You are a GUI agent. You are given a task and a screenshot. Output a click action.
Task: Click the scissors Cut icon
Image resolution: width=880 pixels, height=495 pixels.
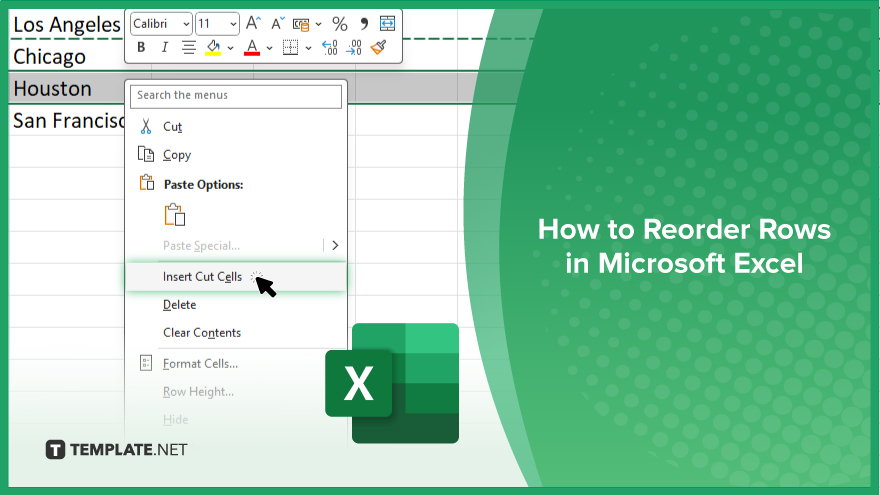pyautogui.click(x=146, y=127)
